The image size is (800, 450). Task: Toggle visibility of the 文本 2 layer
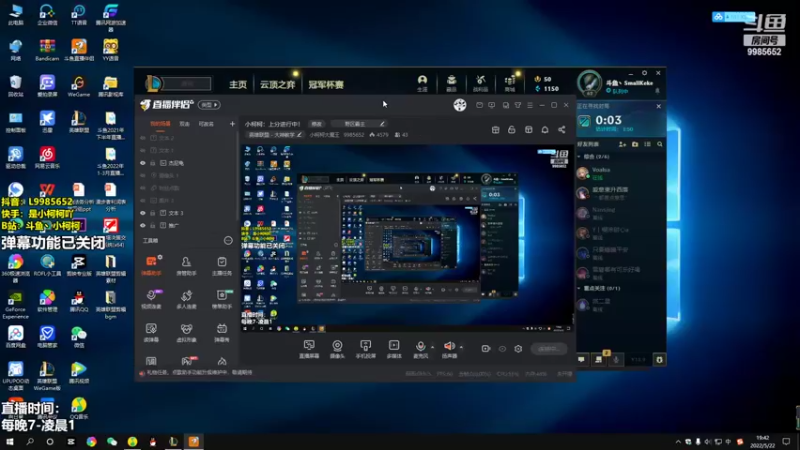(x=143, y=138)
